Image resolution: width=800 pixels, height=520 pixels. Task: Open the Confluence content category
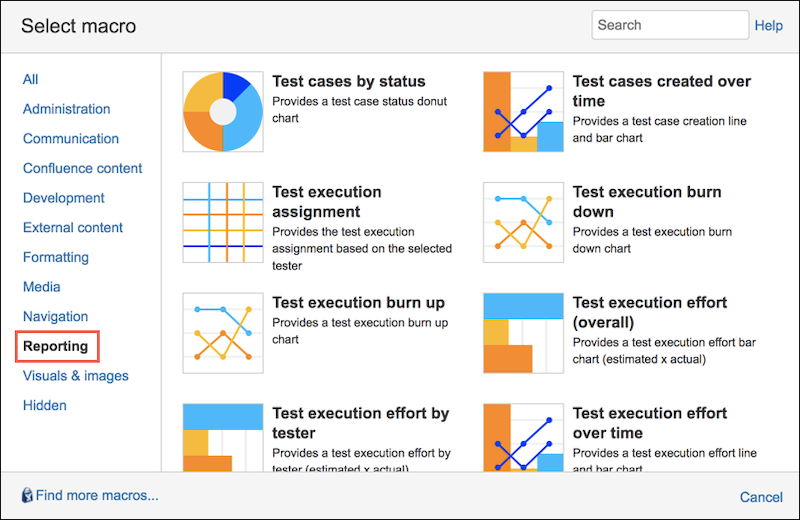83,168
